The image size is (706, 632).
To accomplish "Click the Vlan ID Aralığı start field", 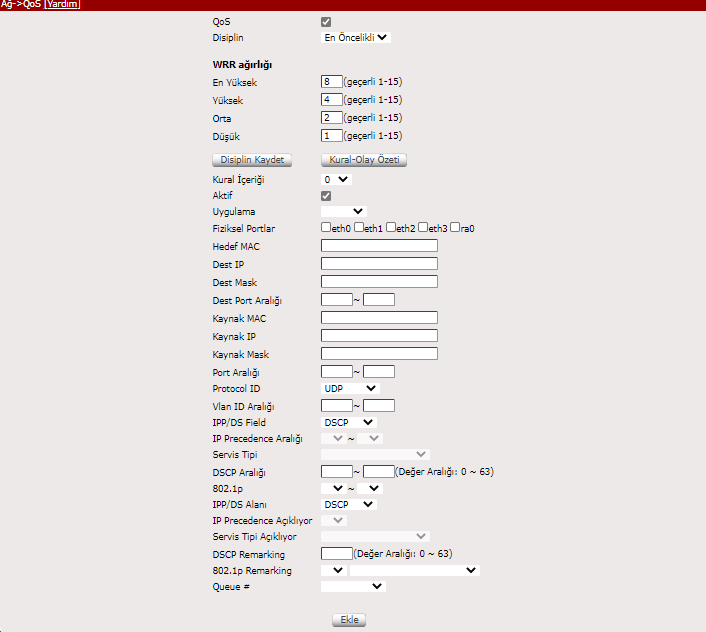I will (337, 406).
